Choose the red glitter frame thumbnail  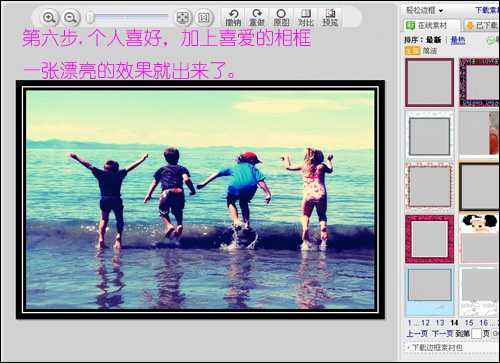pyautogui.click(x=429, y=239)
